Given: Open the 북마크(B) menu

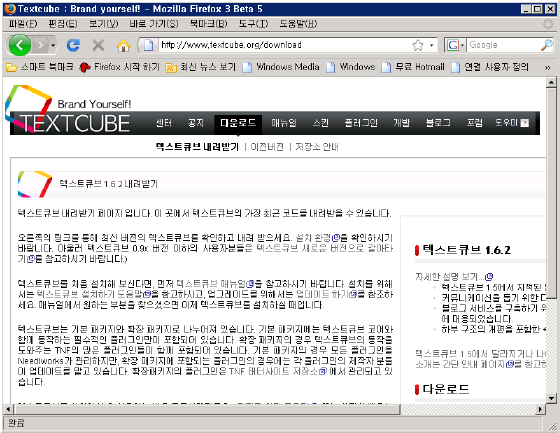Looking at the screenshot, I should point(208,24).
